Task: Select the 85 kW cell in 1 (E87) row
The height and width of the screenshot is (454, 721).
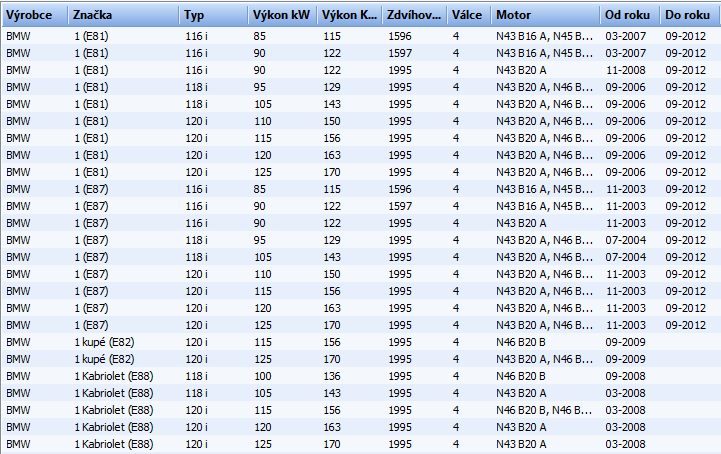Action: pos(259,190)
